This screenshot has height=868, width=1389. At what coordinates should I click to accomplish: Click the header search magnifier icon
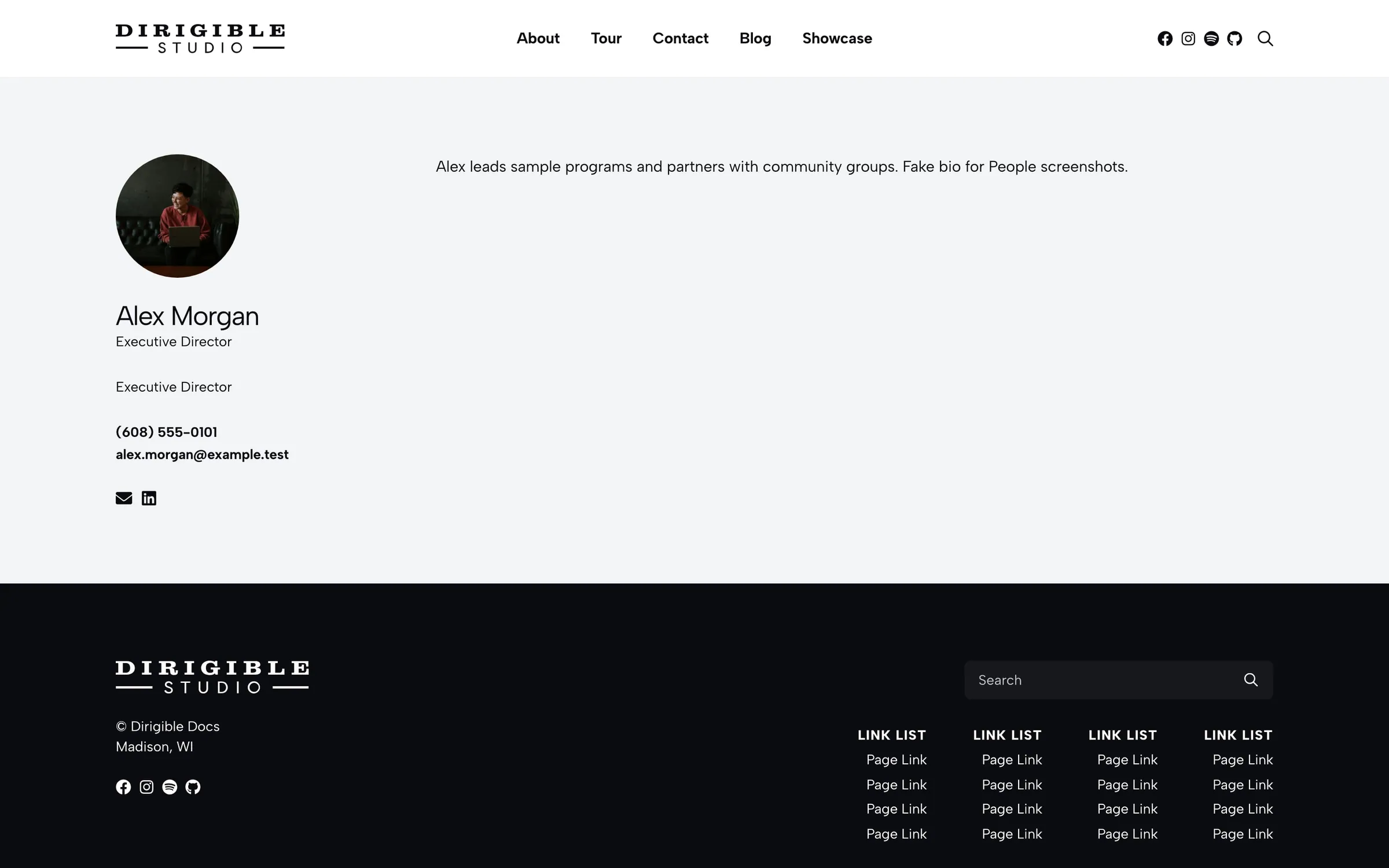coord(1265,39)
